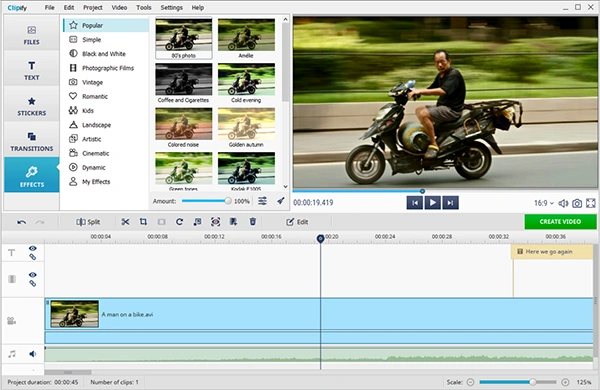
Task: Select the Crop tool
Action: pos(143,222)
